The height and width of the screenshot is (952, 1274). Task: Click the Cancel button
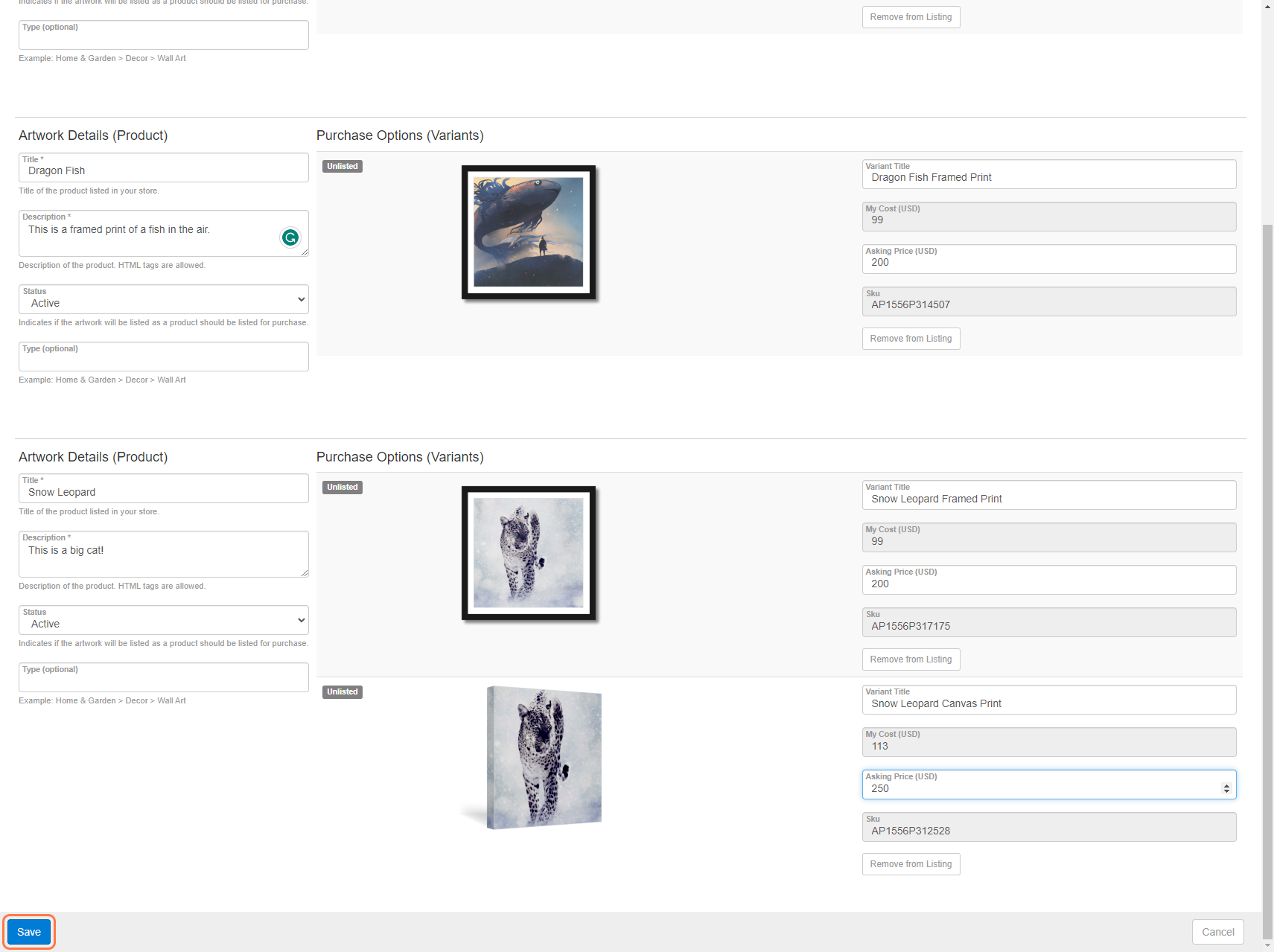[1217, 932]
